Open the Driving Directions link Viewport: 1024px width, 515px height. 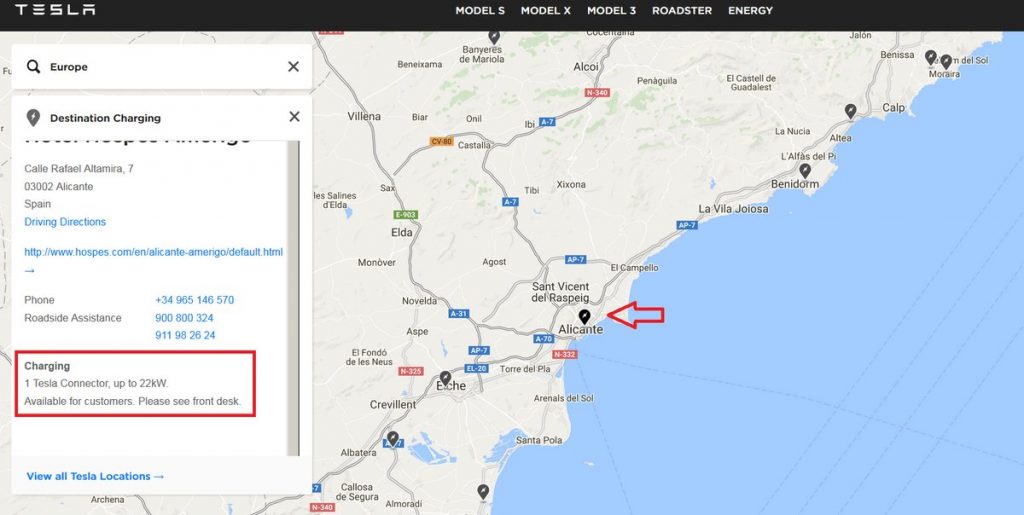point(65,222)
